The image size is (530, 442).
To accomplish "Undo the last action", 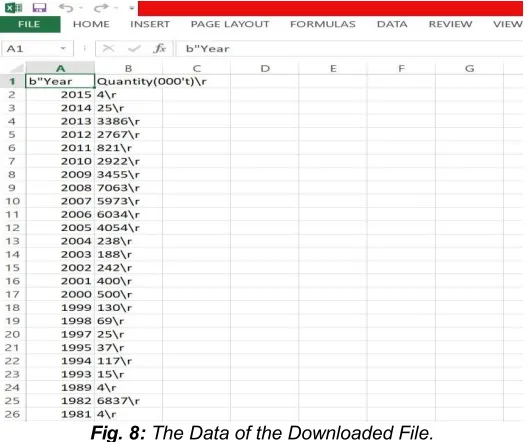I will click(x=66, y=7).
